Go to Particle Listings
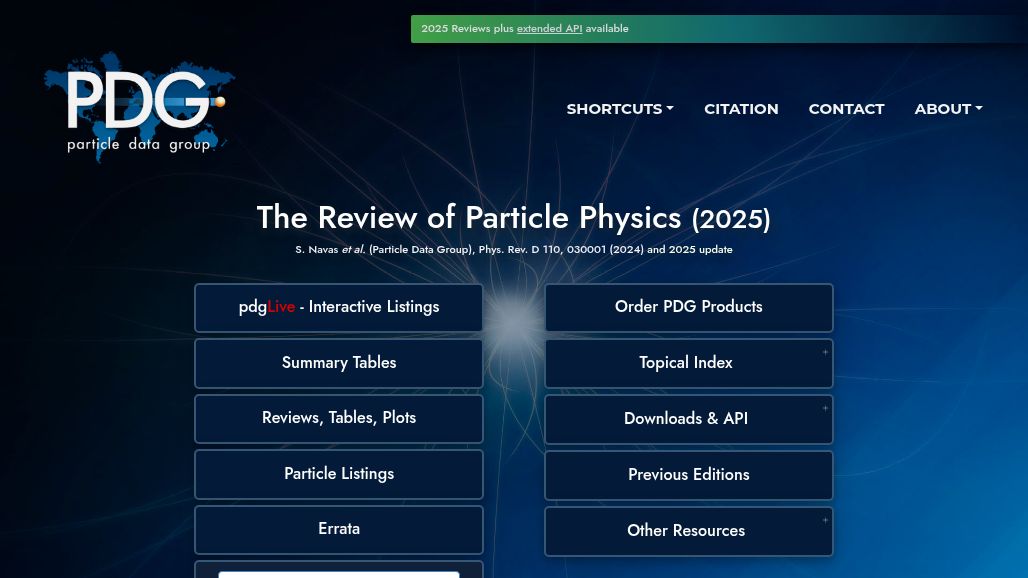This screenshot has height=578, width=1028. [338, 474]
